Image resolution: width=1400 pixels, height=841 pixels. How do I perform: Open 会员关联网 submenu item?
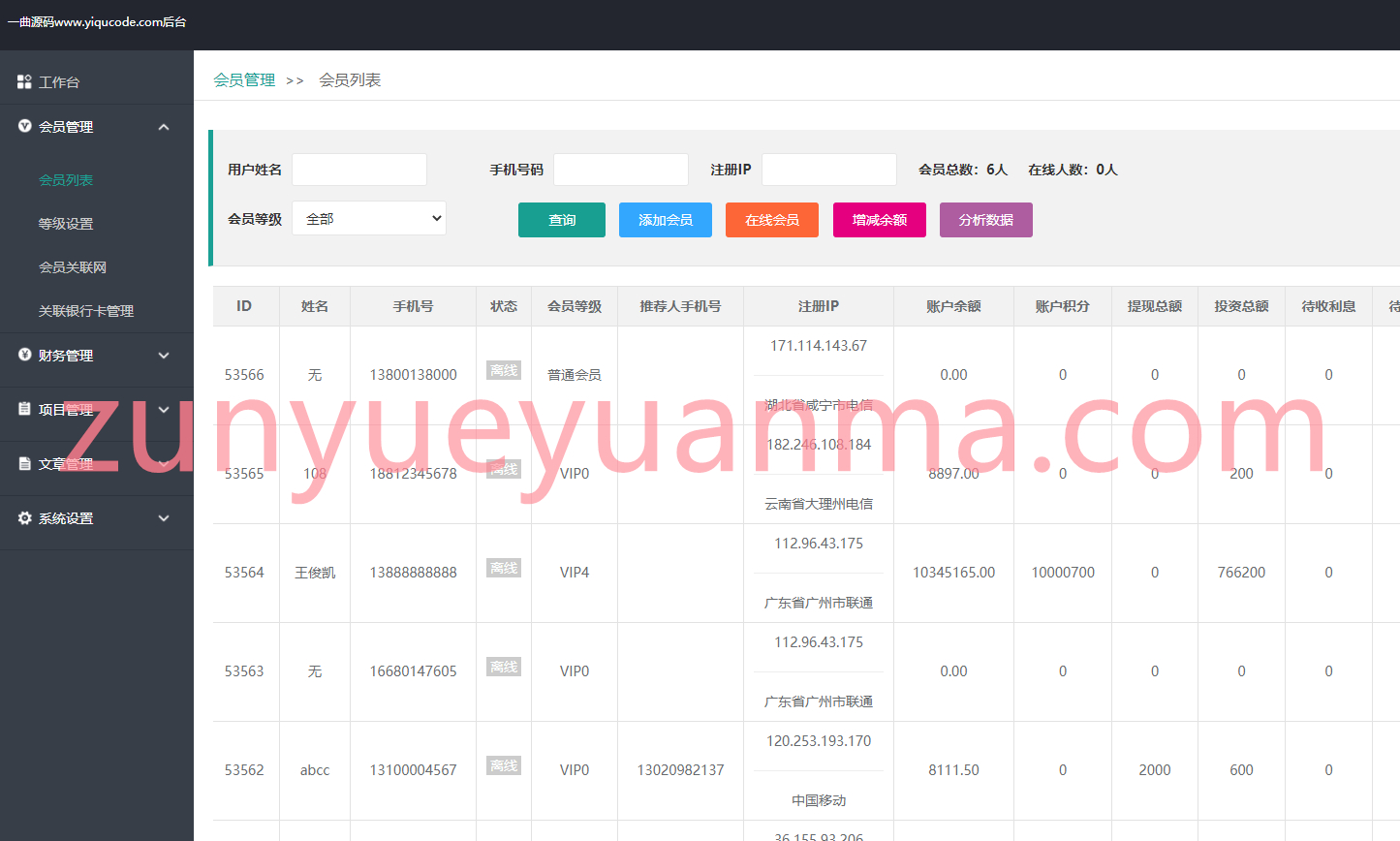(73, 267)
